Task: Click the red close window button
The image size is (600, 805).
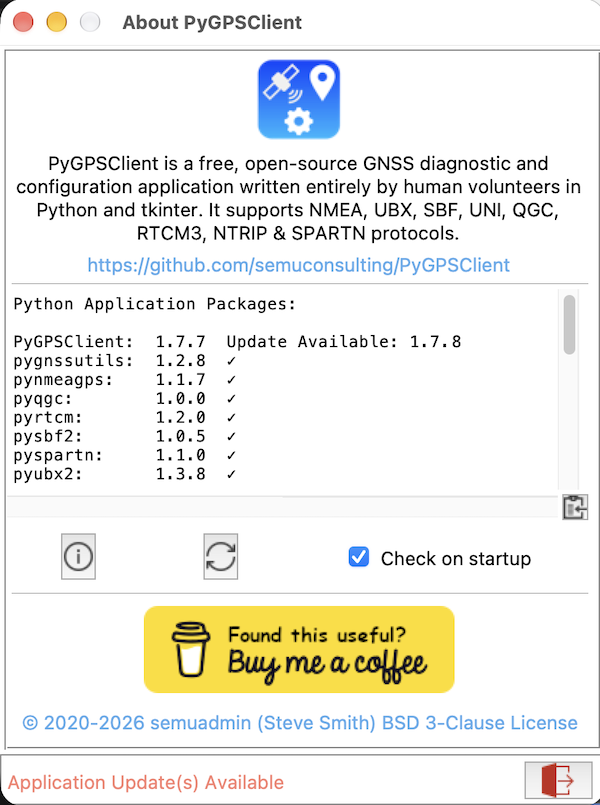Action: (23, 22)
